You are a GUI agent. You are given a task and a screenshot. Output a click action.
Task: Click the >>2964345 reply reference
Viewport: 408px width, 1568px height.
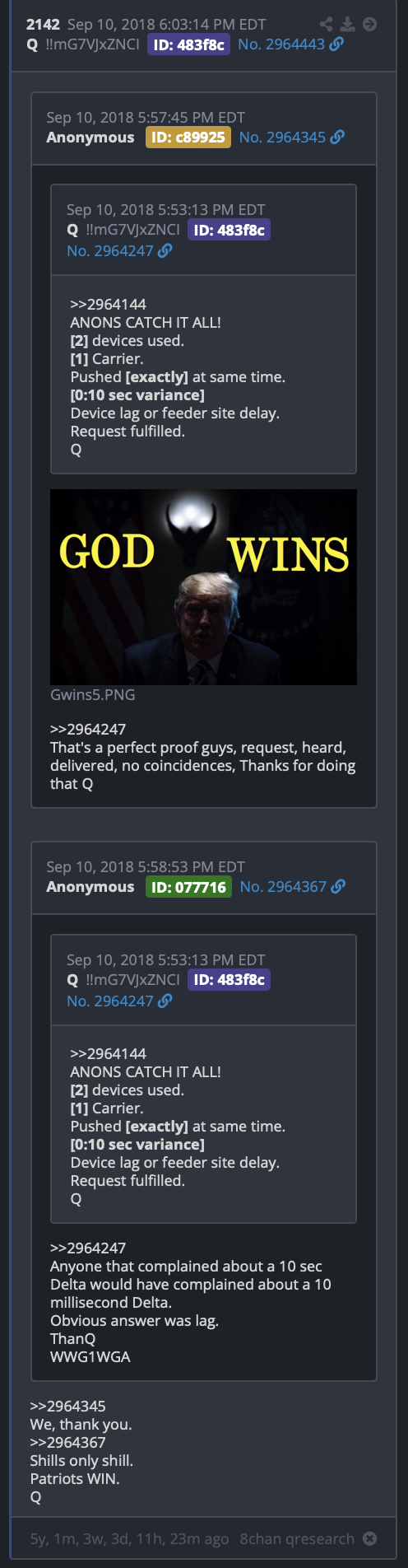click(x=67, y=1406)
